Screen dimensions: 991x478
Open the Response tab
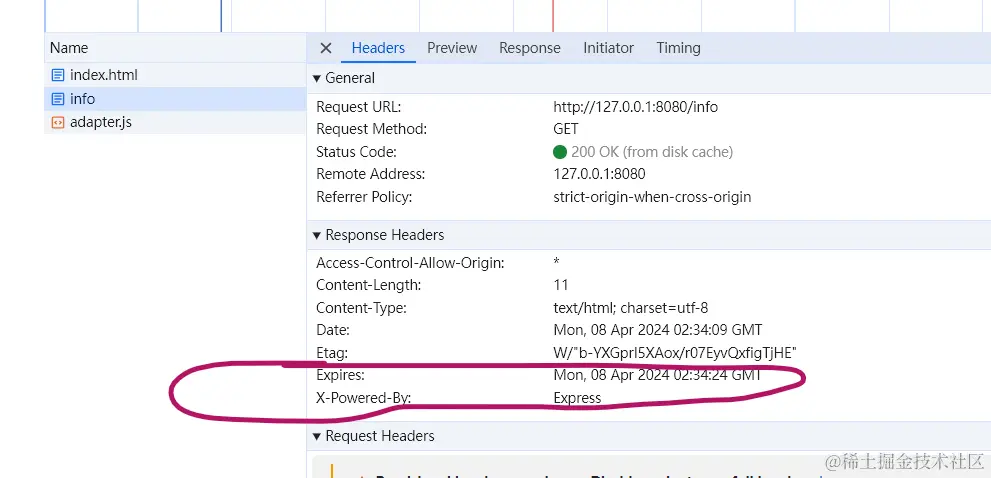click(x=530, y=48)
